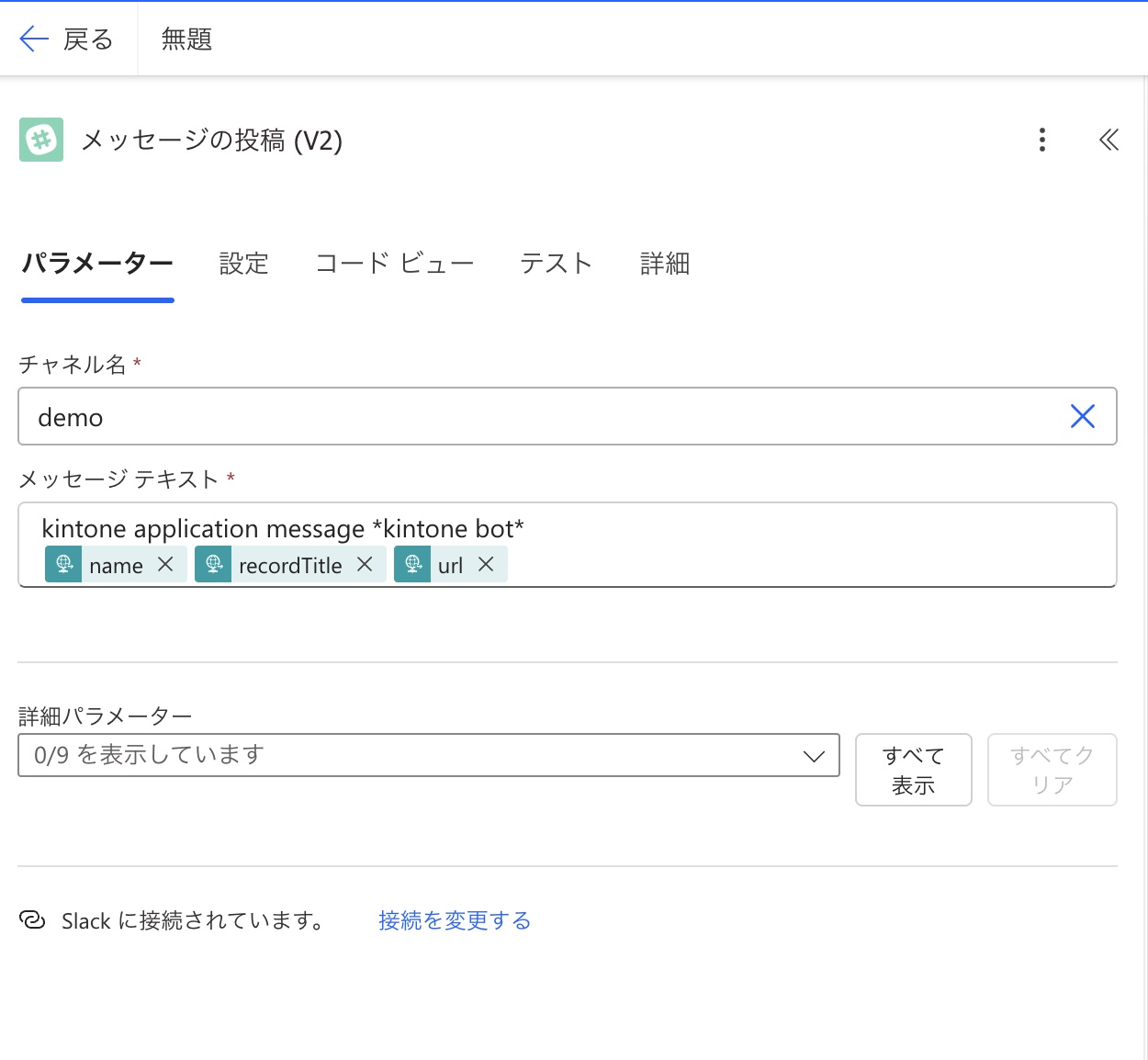Collapse the panel with double chevron
Viewport: 1148px width, 1060px height.
(x=1109, y=140)
